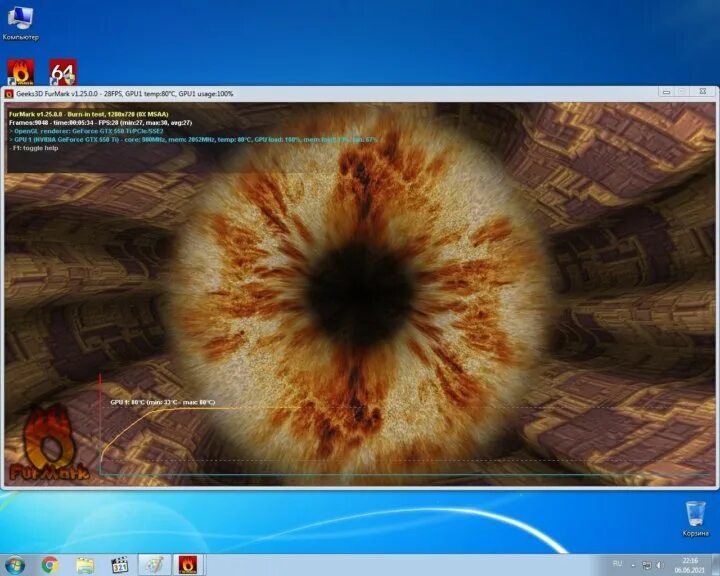Open the network tray icon
Viewport: 720px width, 576px height.
(646, 565)
